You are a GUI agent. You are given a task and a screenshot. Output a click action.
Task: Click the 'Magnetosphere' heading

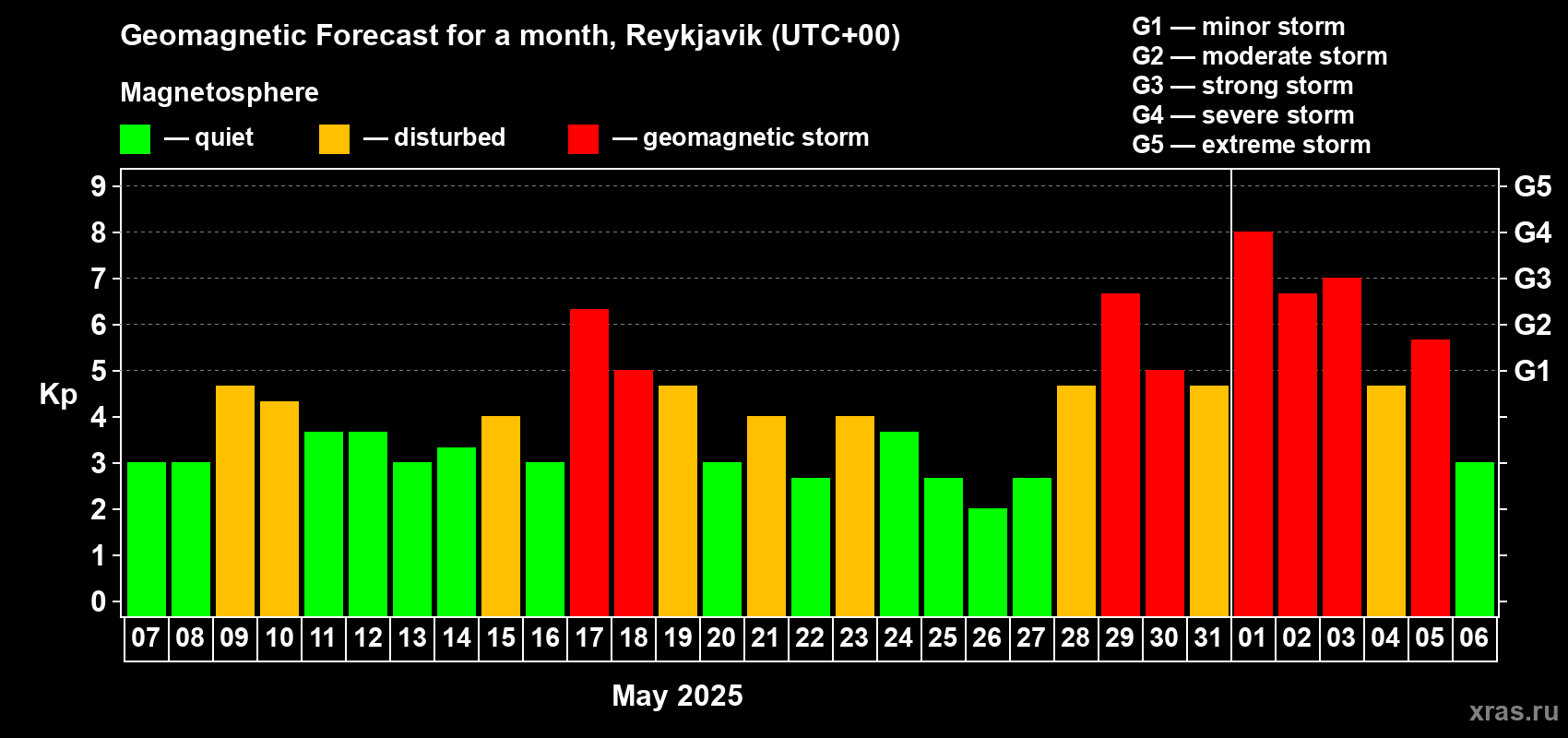(220, 92)
